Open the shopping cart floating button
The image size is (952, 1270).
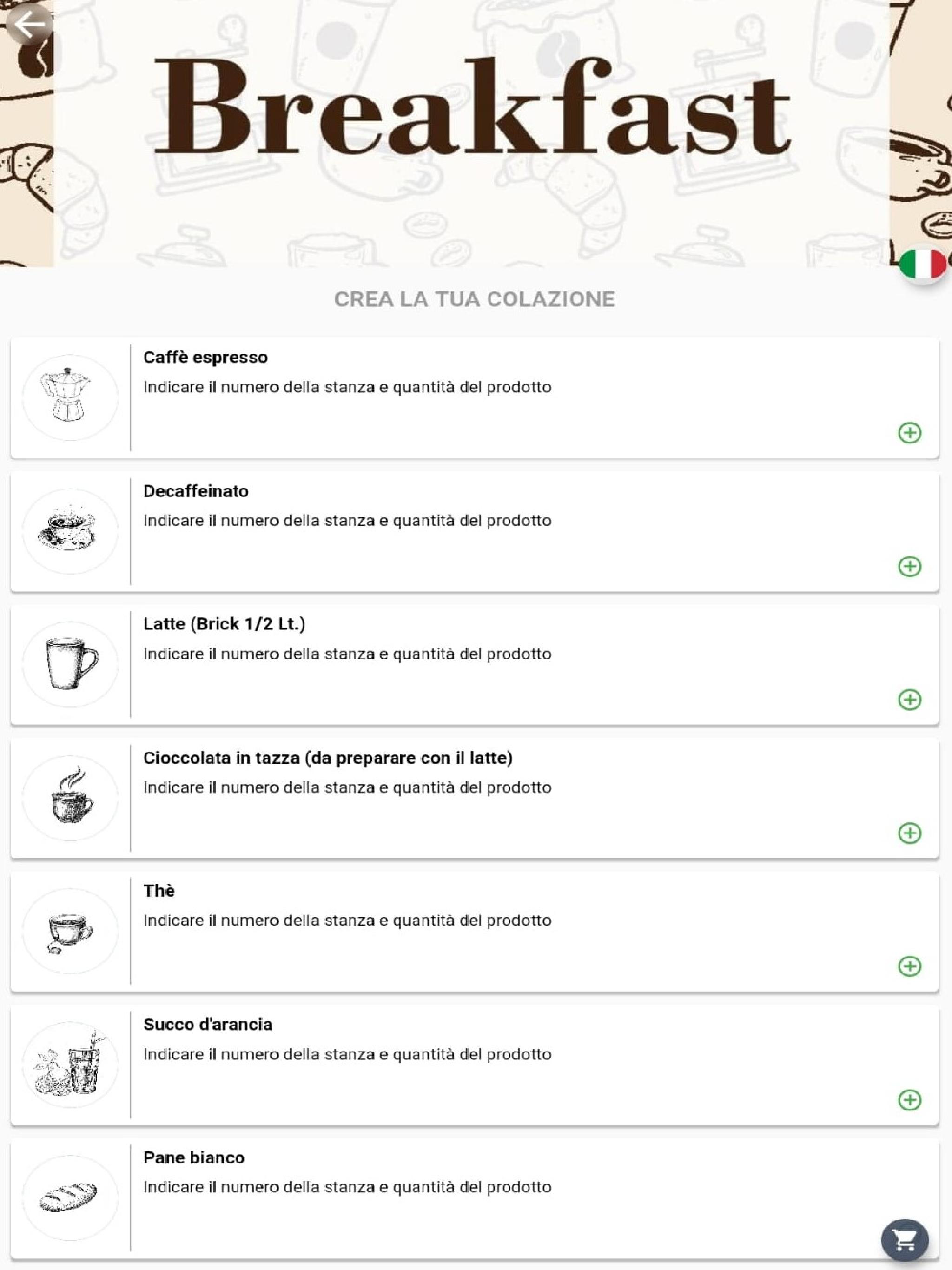pos(905,1240)
